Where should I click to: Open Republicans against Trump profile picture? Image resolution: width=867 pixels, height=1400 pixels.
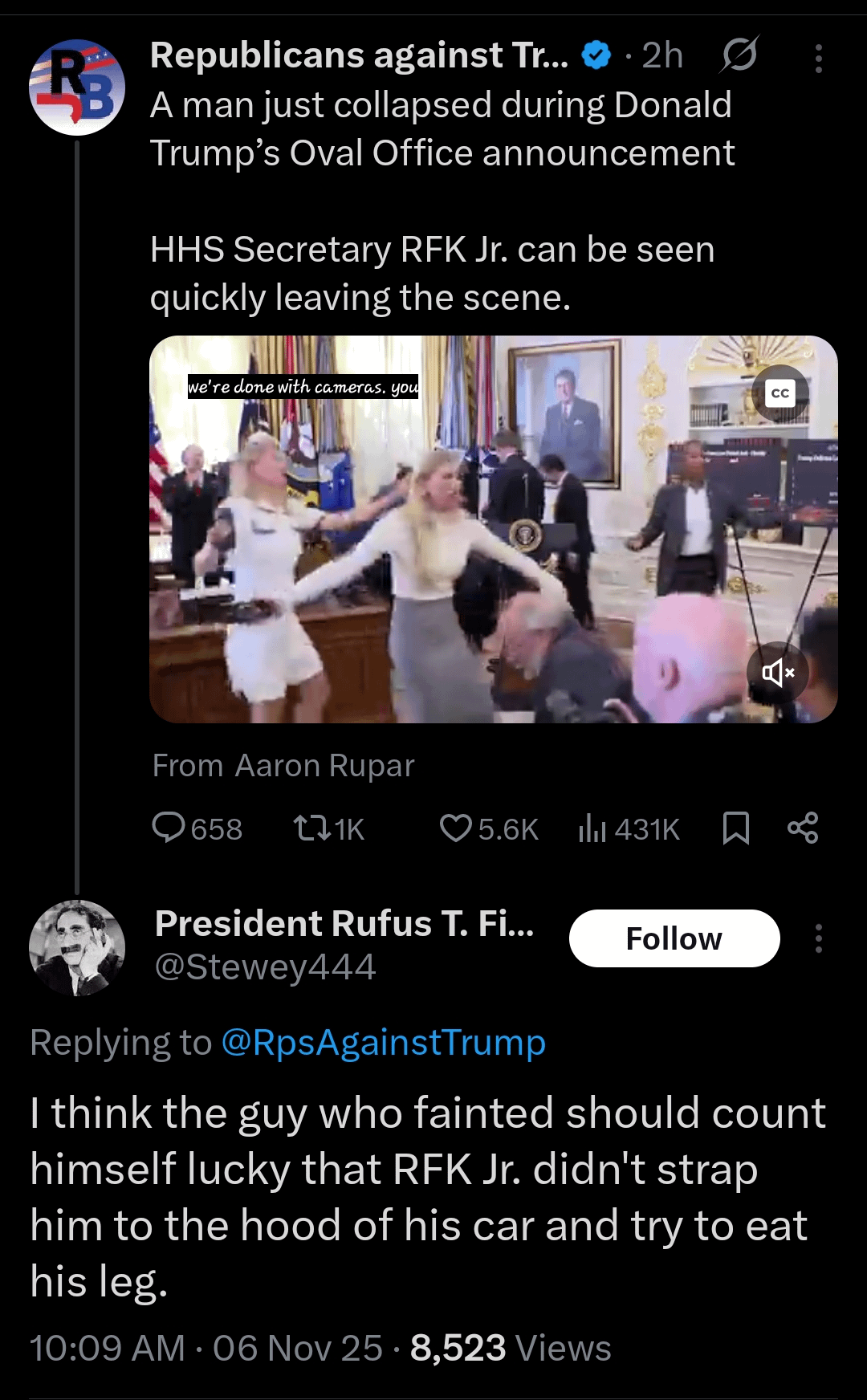pos(77,87)
